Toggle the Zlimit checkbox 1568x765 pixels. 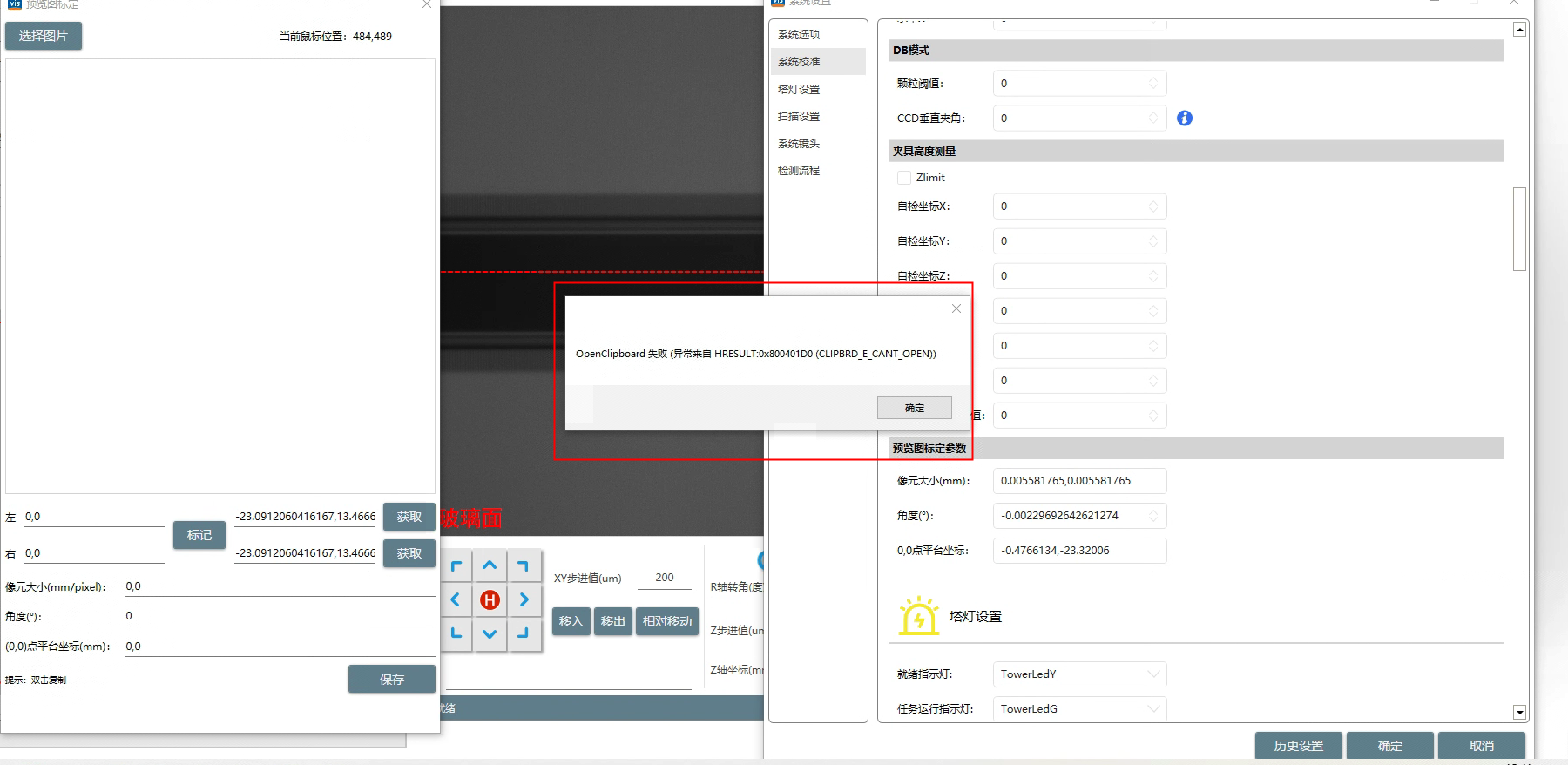[904, 178]
